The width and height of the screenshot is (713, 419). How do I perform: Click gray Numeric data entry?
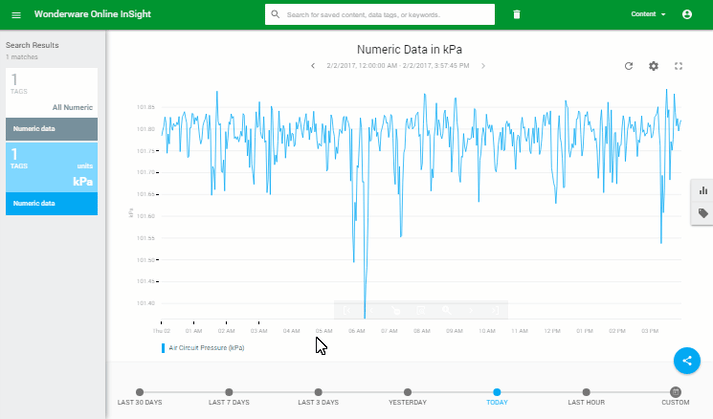[52, 129]
